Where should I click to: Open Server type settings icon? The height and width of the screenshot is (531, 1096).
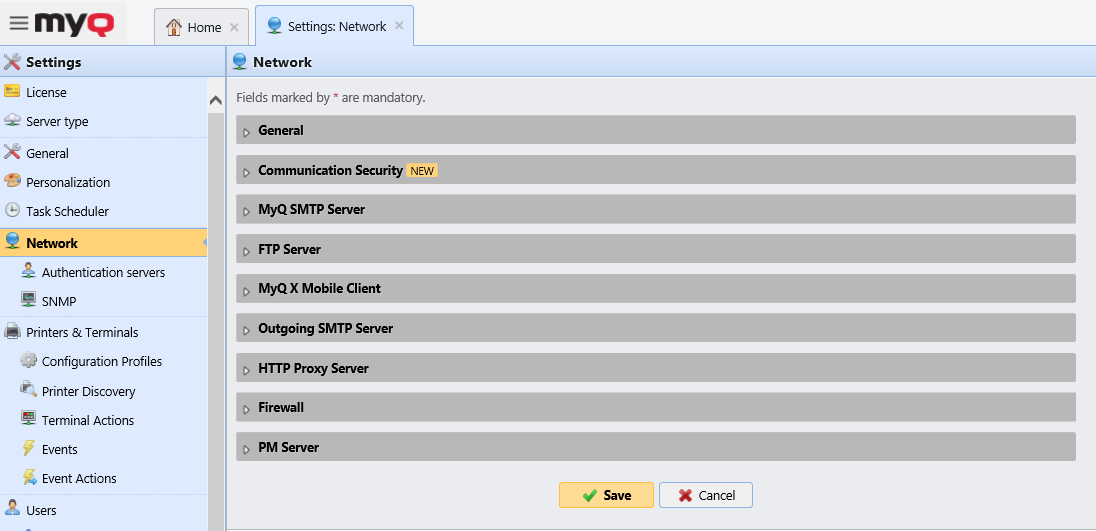pyautogui.click(x=12, y=121)
